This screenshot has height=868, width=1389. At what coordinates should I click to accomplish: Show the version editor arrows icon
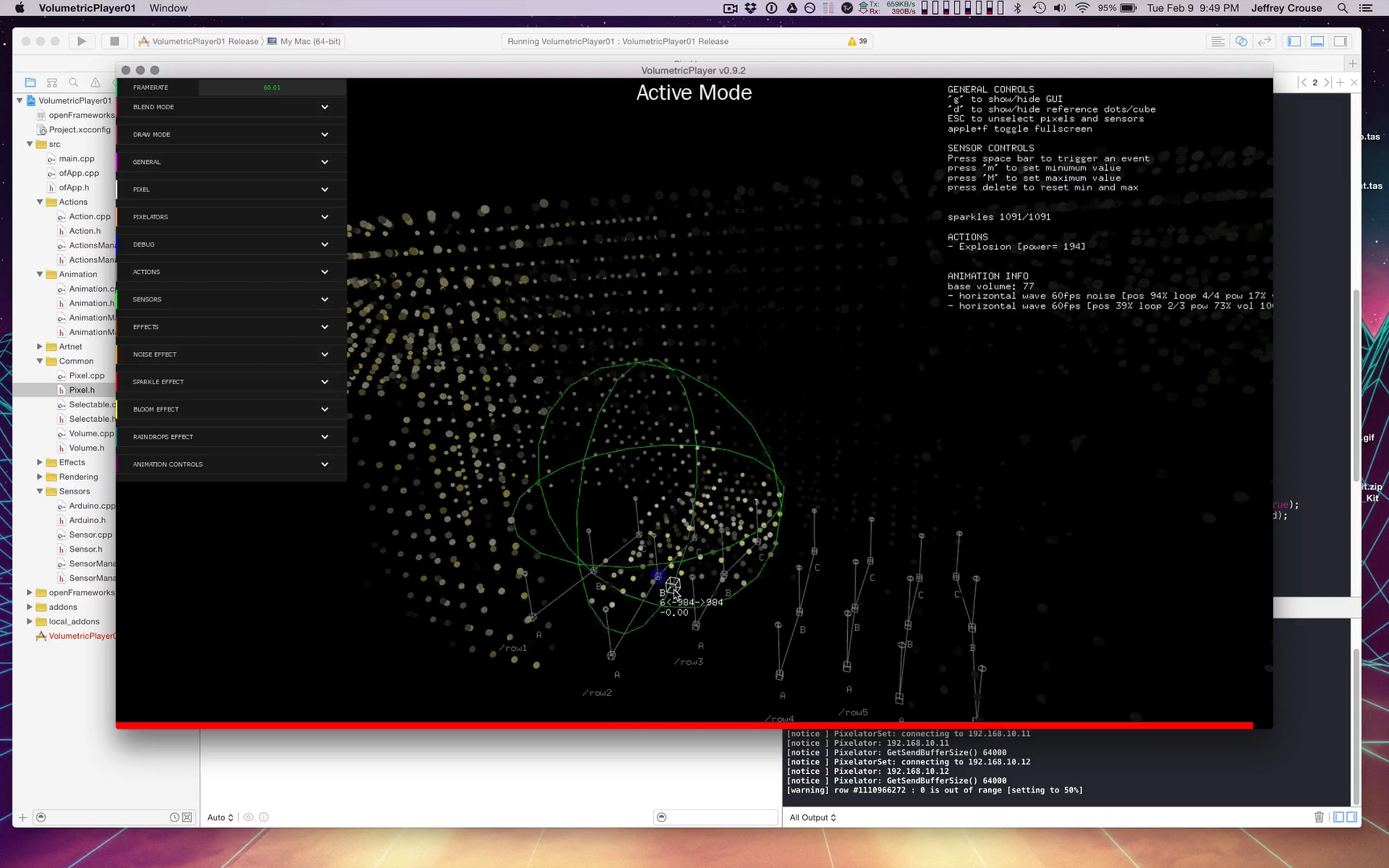(1265, 41)
